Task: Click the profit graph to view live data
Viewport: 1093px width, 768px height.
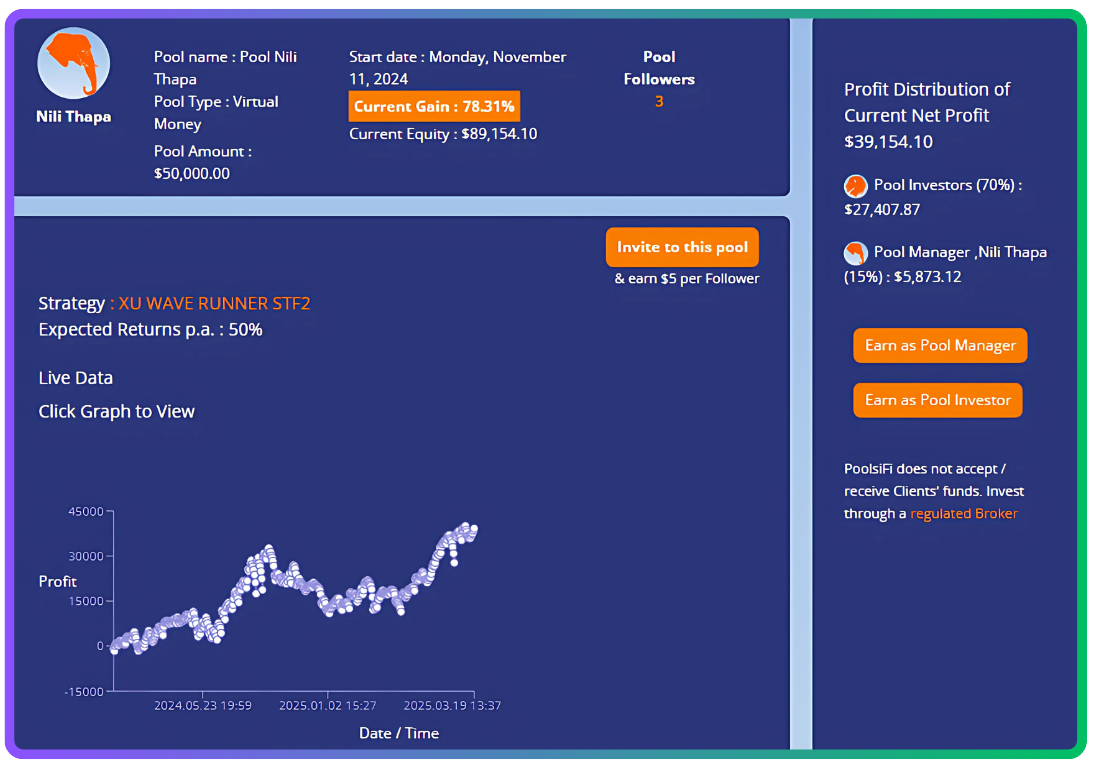Action: coord(293,599)
